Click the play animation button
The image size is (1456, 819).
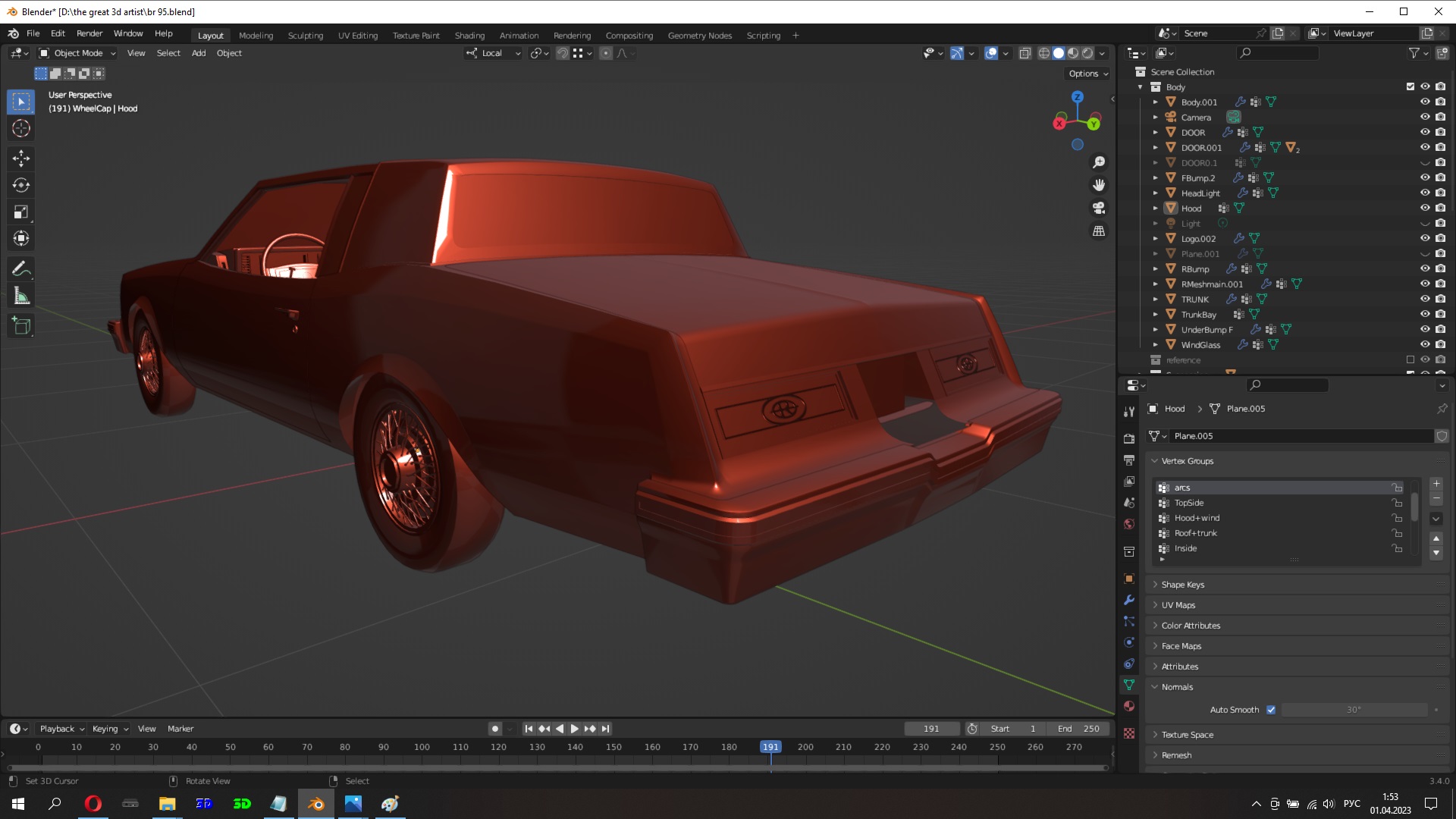click(574, 729)
